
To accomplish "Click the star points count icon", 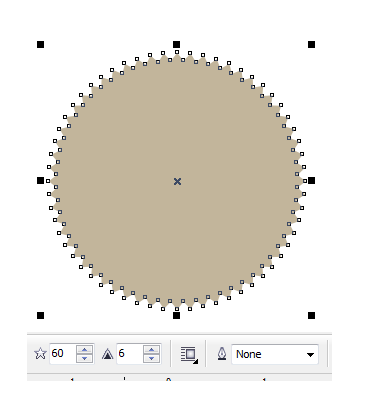I will [x=40, y=353].
